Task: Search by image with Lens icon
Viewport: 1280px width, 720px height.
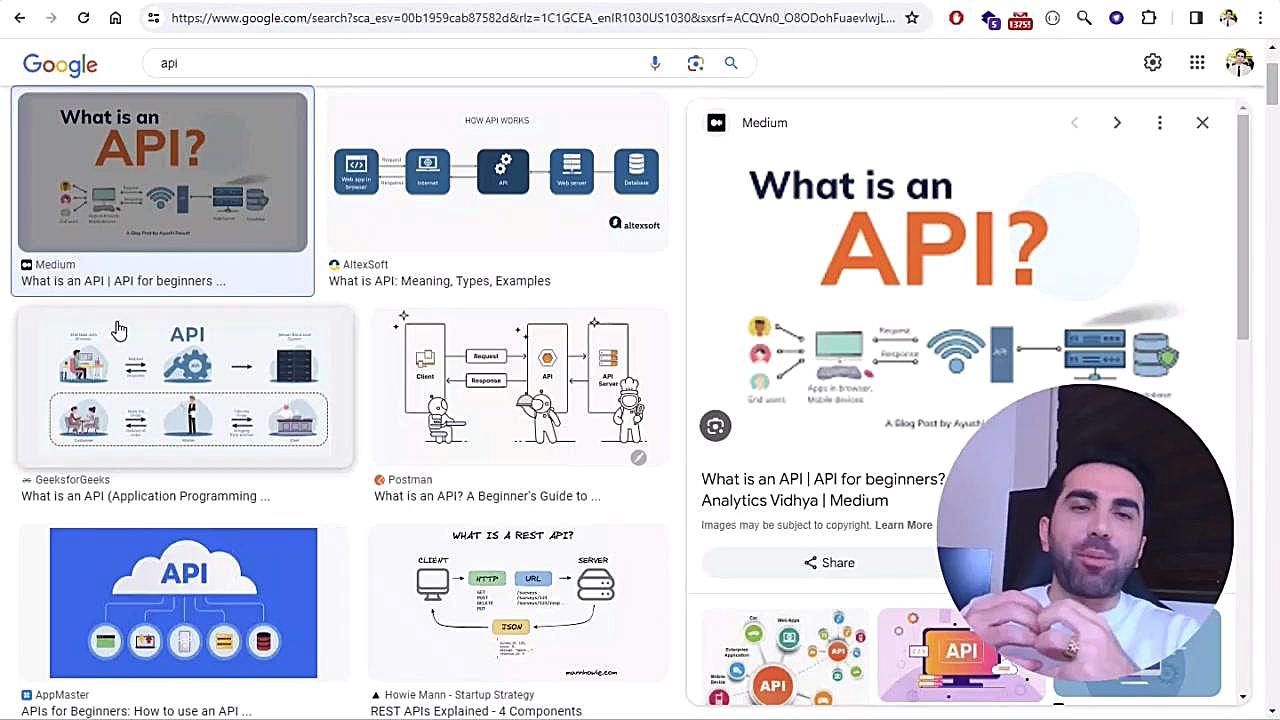Action: 696,63
